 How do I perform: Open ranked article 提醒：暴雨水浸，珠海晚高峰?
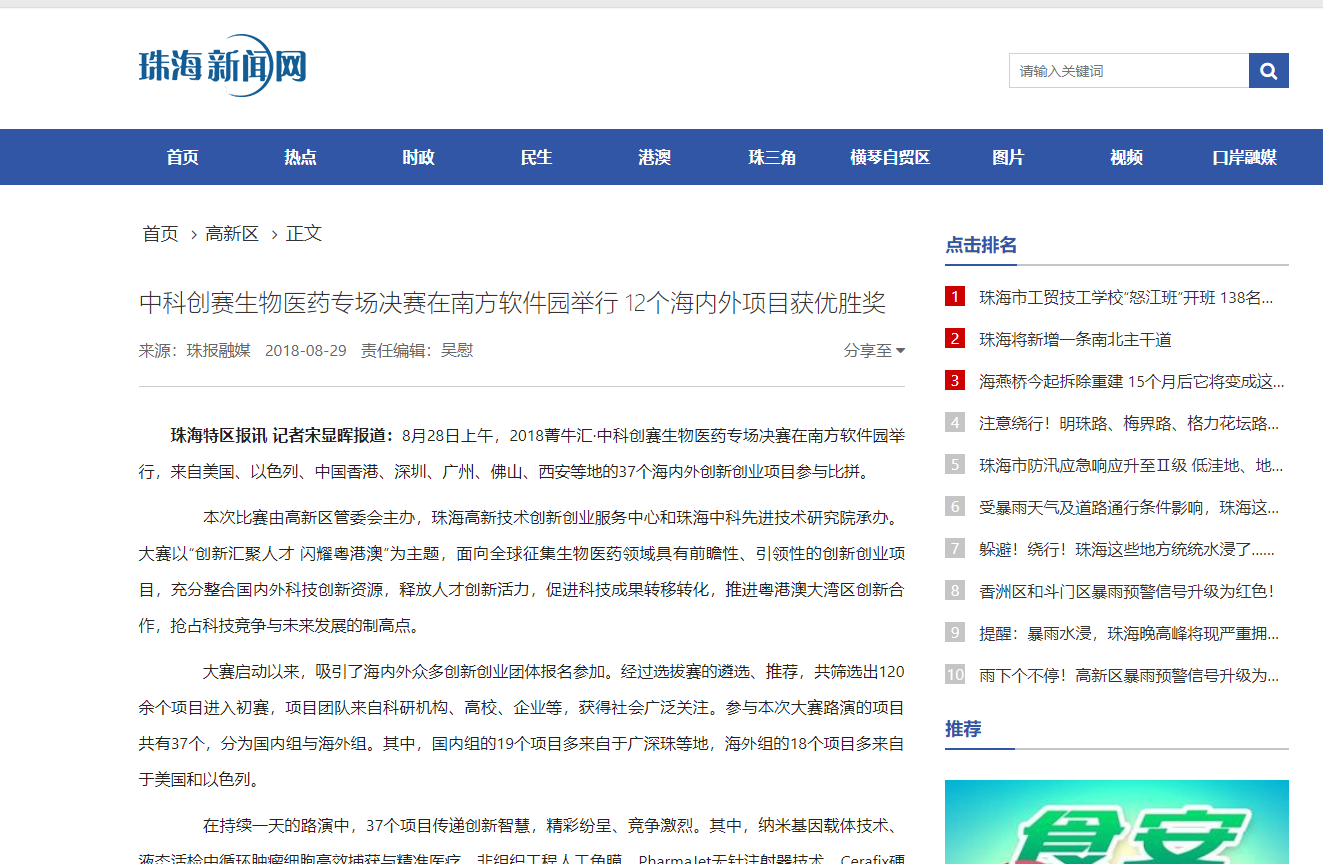[x=1129, y=633]
